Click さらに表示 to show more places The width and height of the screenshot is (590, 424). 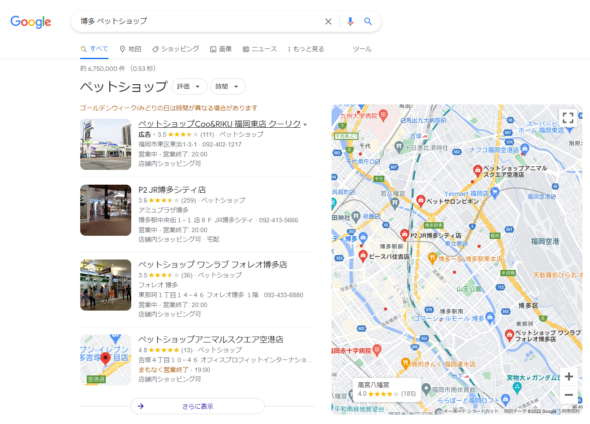pos(198,406)
